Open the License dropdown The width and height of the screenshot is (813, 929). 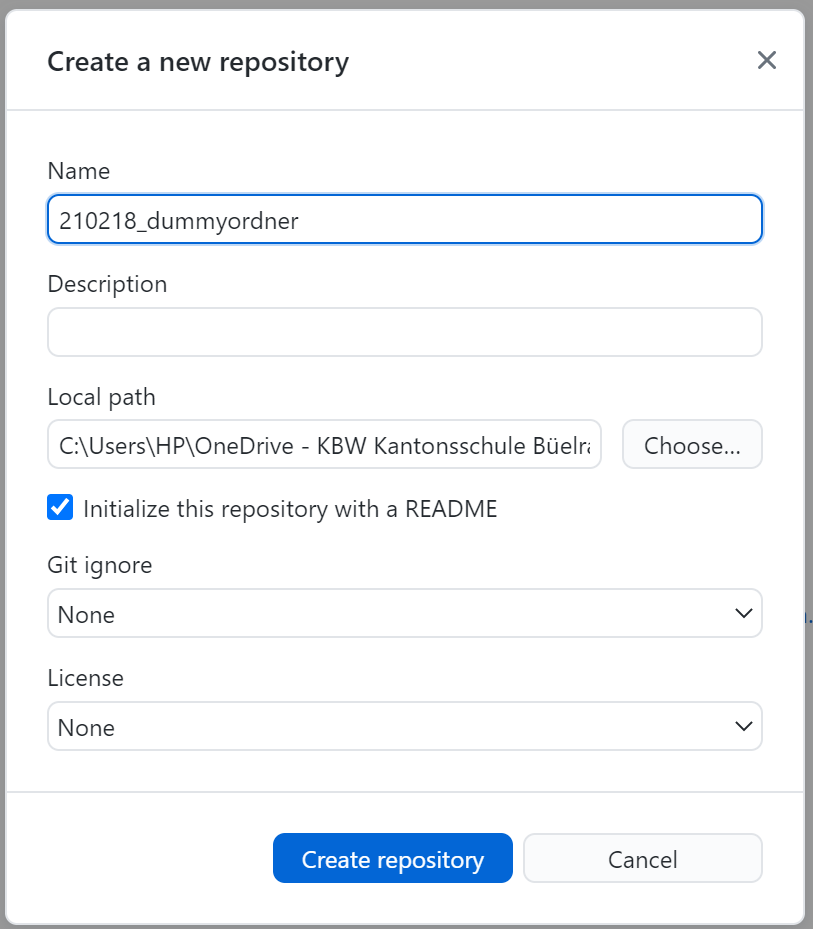(x=405, y=726)
